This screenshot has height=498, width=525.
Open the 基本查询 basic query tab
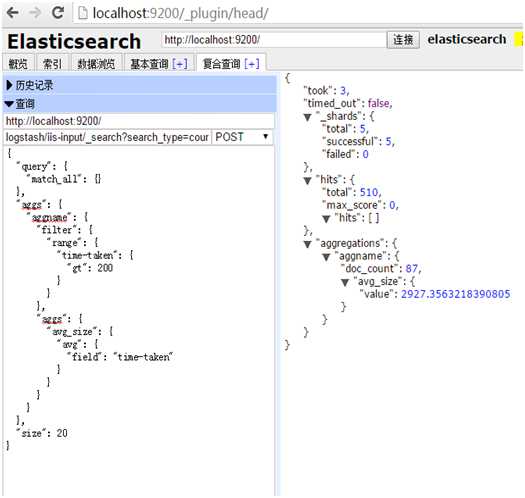[149, 63]
